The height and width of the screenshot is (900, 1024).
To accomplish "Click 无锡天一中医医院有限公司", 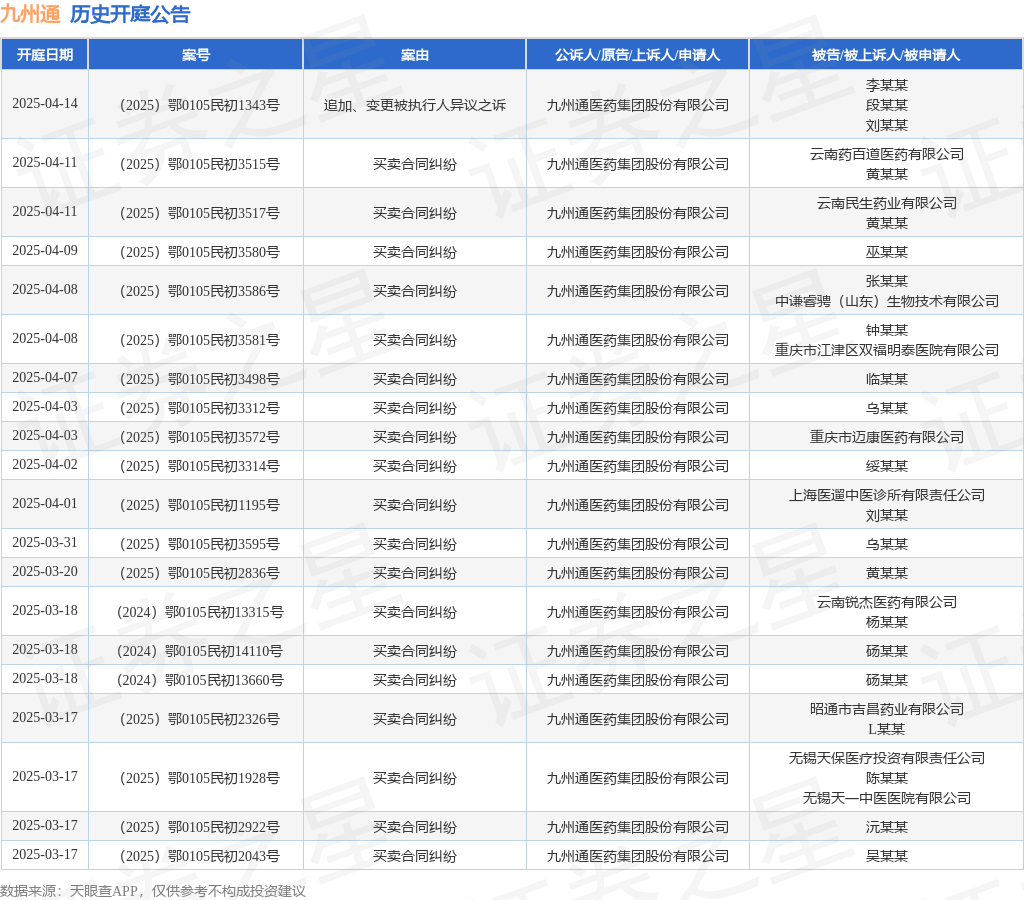I will 887,798.
